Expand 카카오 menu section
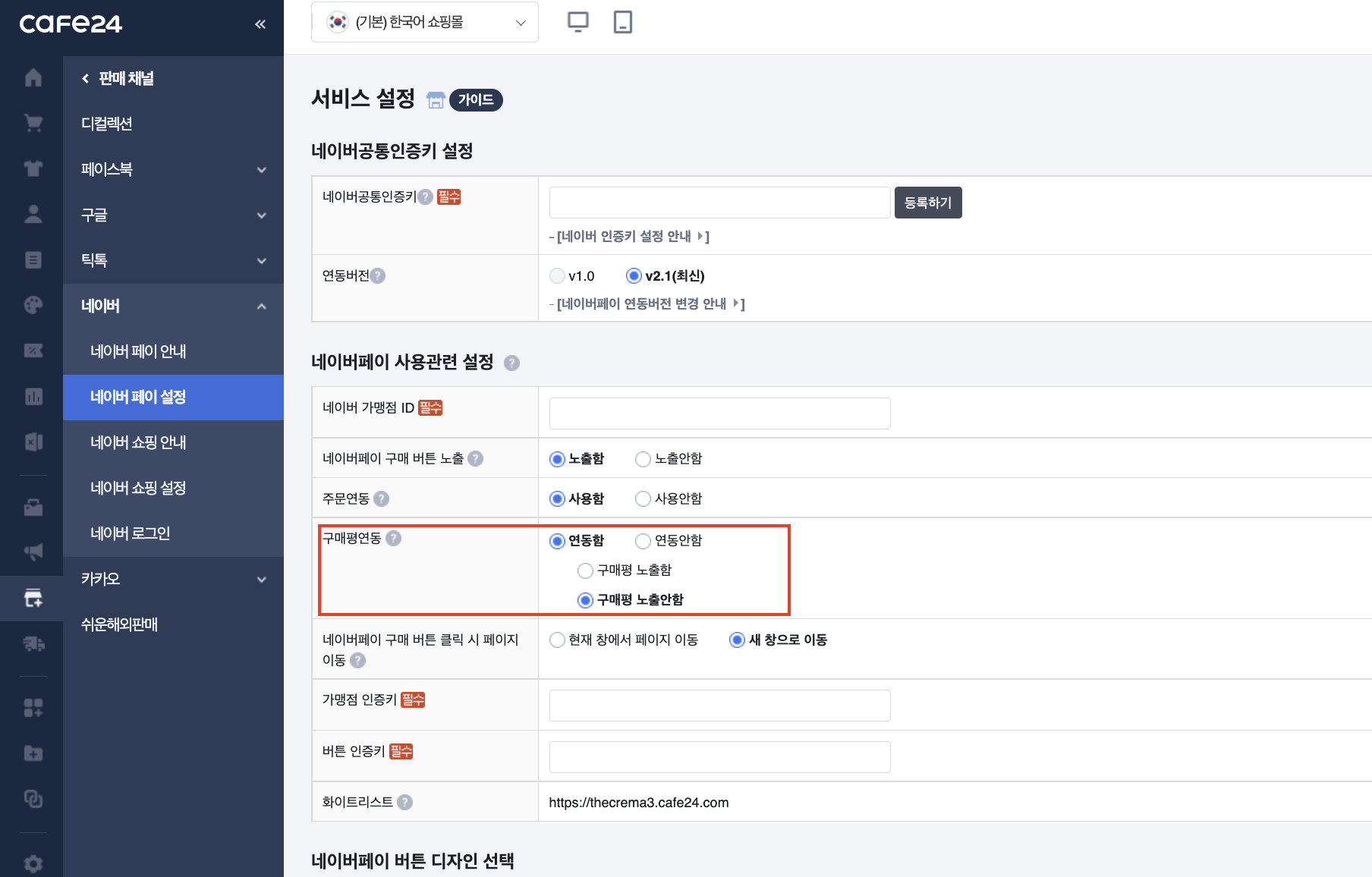1372x877 pixels. [173, 579]
